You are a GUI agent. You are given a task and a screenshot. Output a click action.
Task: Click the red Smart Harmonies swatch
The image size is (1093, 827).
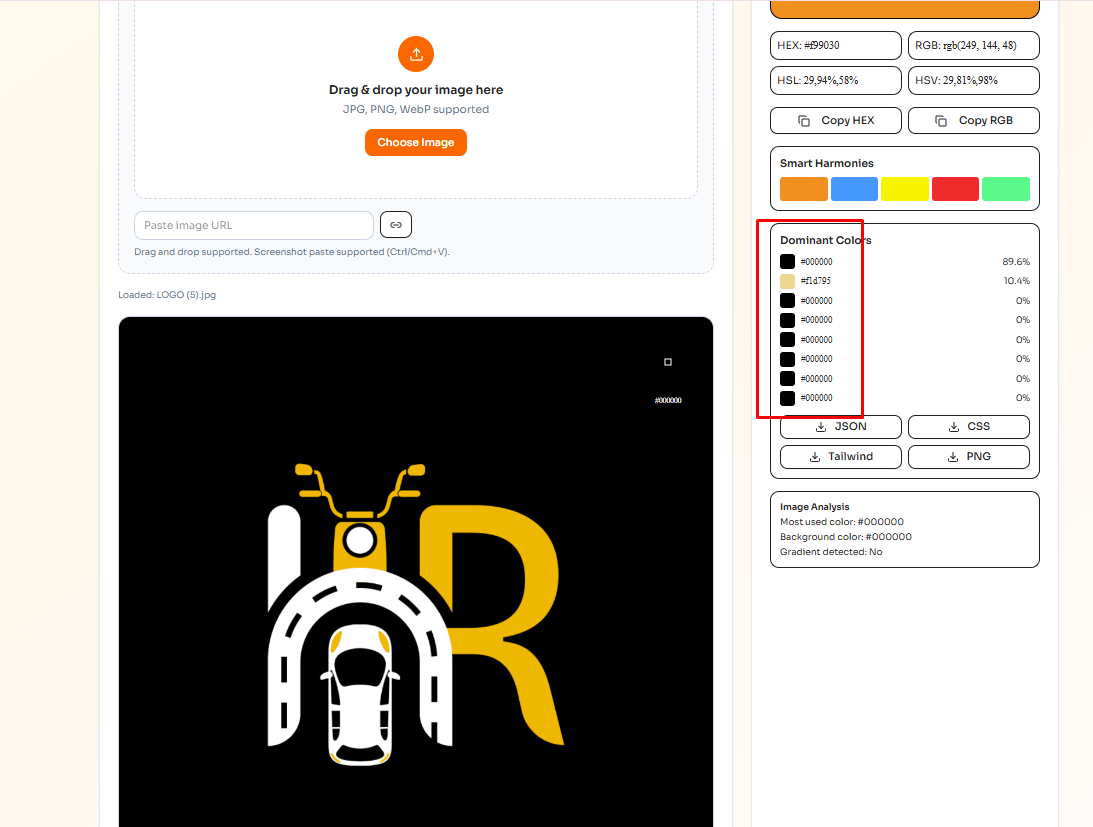pos(955,188)
